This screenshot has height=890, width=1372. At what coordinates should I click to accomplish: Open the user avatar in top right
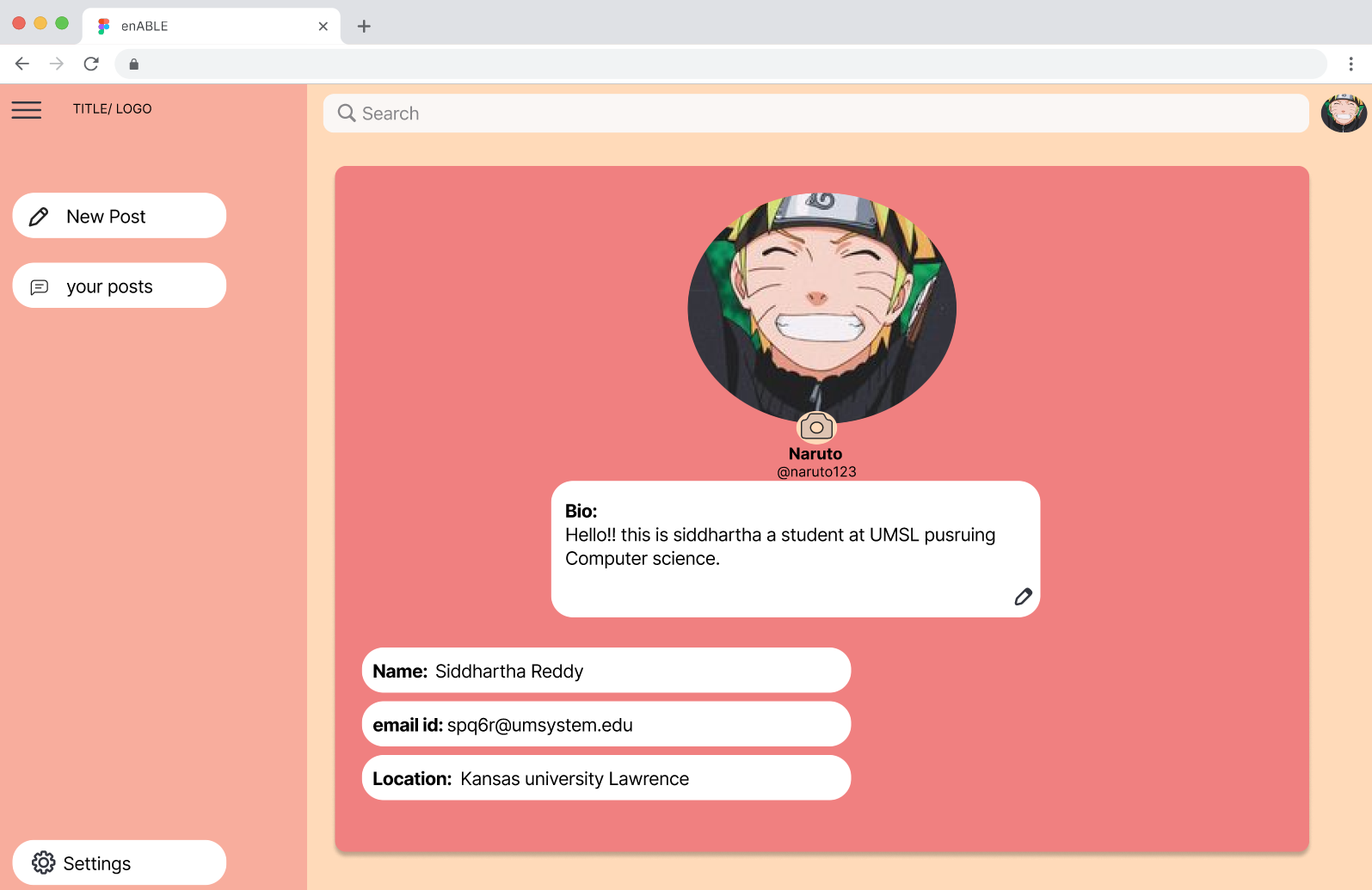click(1344, 113)
